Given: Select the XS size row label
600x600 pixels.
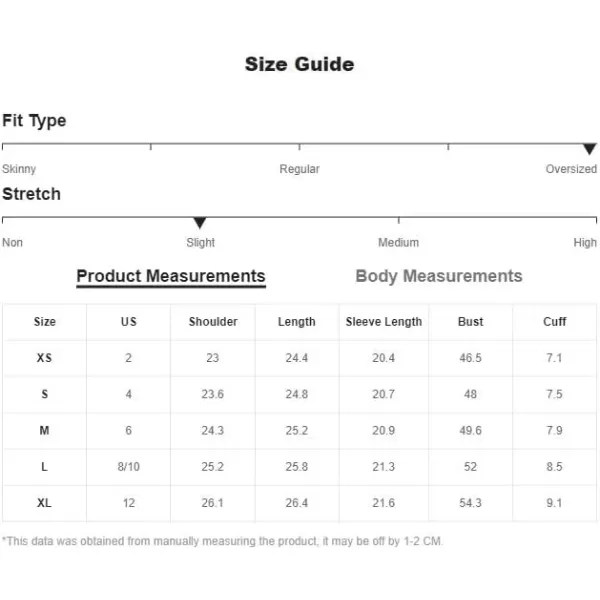Looking at the screenshot, I should point(44,358).
